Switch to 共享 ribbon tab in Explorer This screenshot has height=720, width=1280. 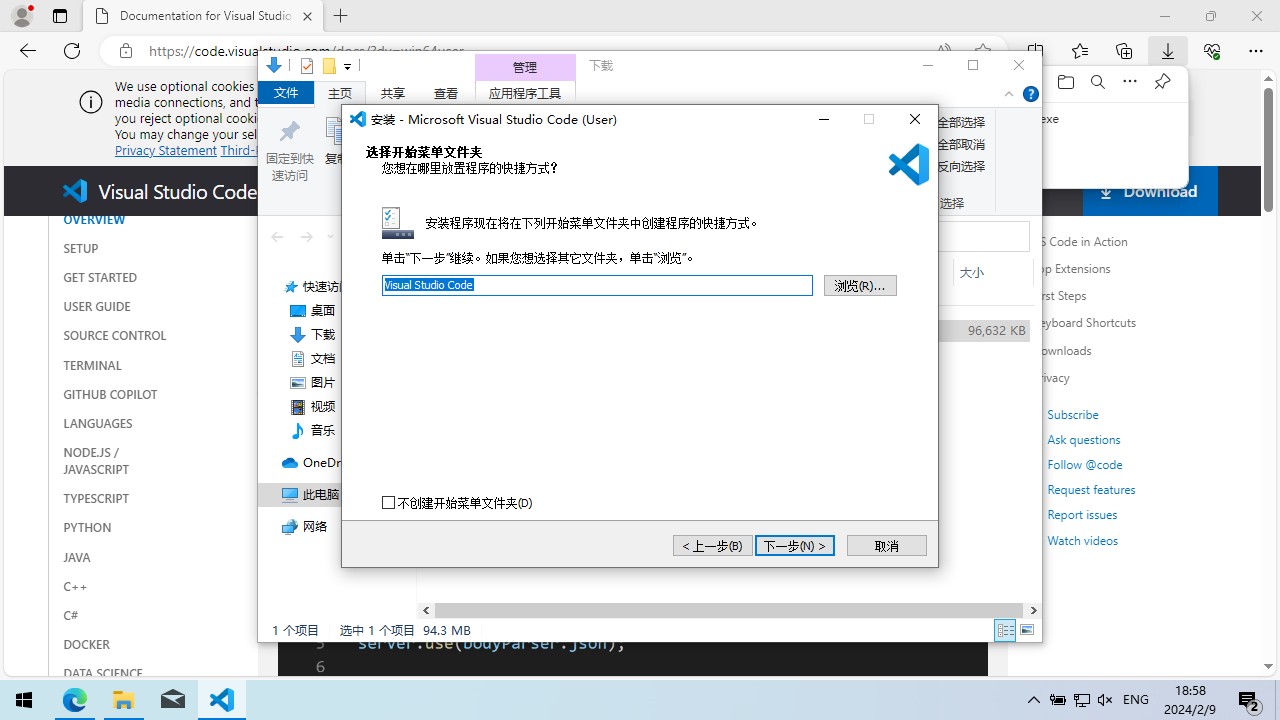coord(393,93)
